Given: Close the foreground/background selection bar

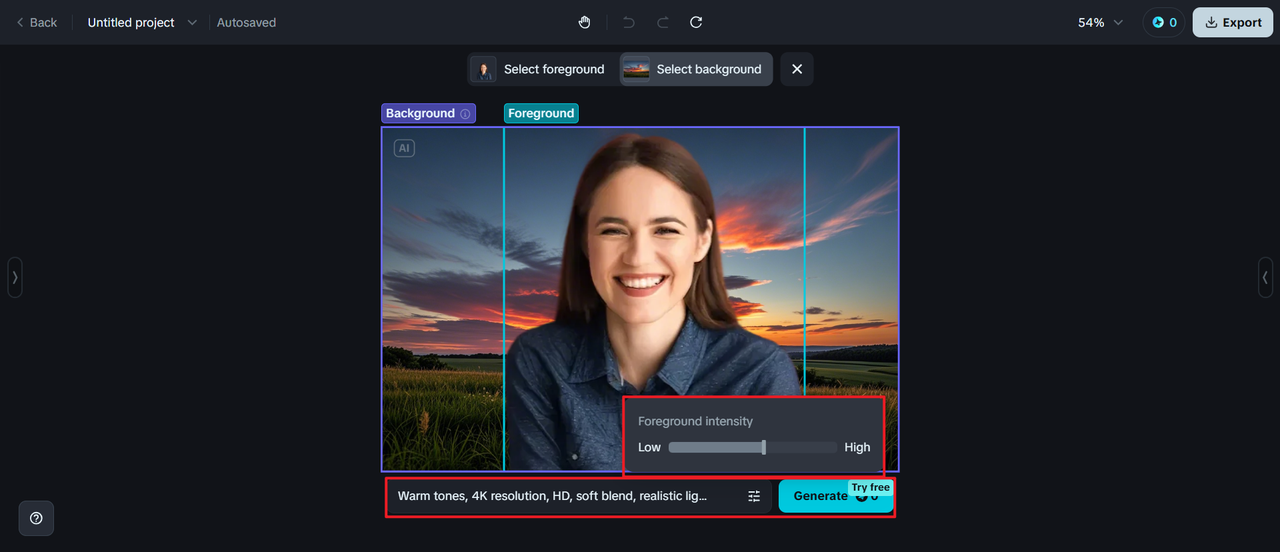Looking at the screenshot, I should pyautogui.click(x=797, y=69).
